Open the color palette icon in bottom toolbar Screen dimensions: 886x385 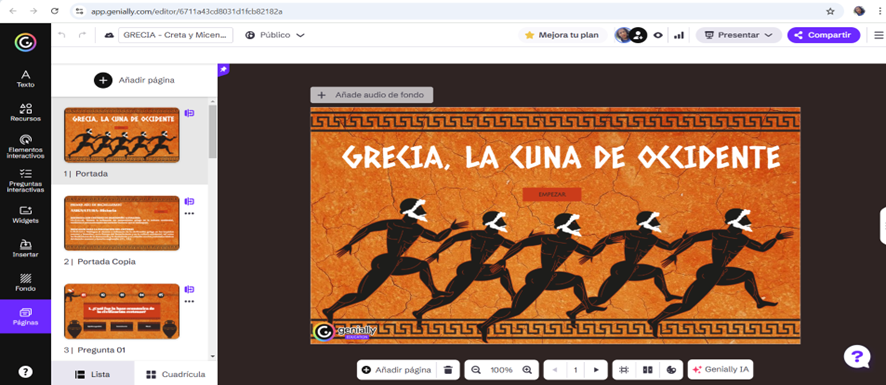[x=671, y=370]
